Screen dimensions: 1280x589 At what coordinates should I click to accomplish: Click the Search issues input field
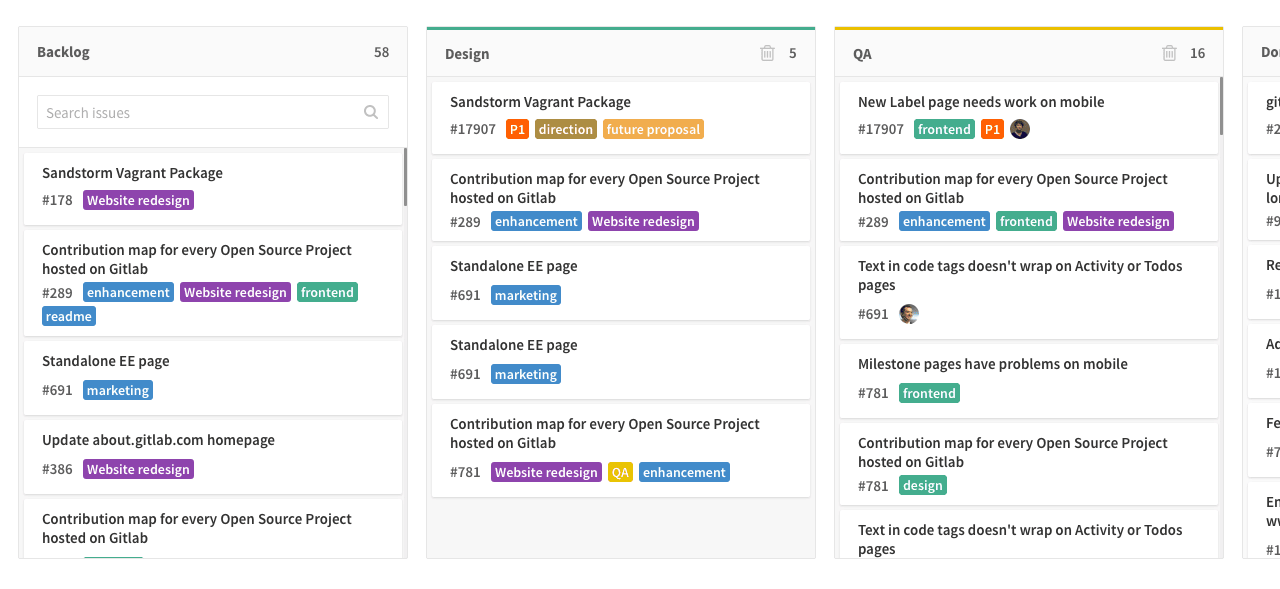point(200,112)
